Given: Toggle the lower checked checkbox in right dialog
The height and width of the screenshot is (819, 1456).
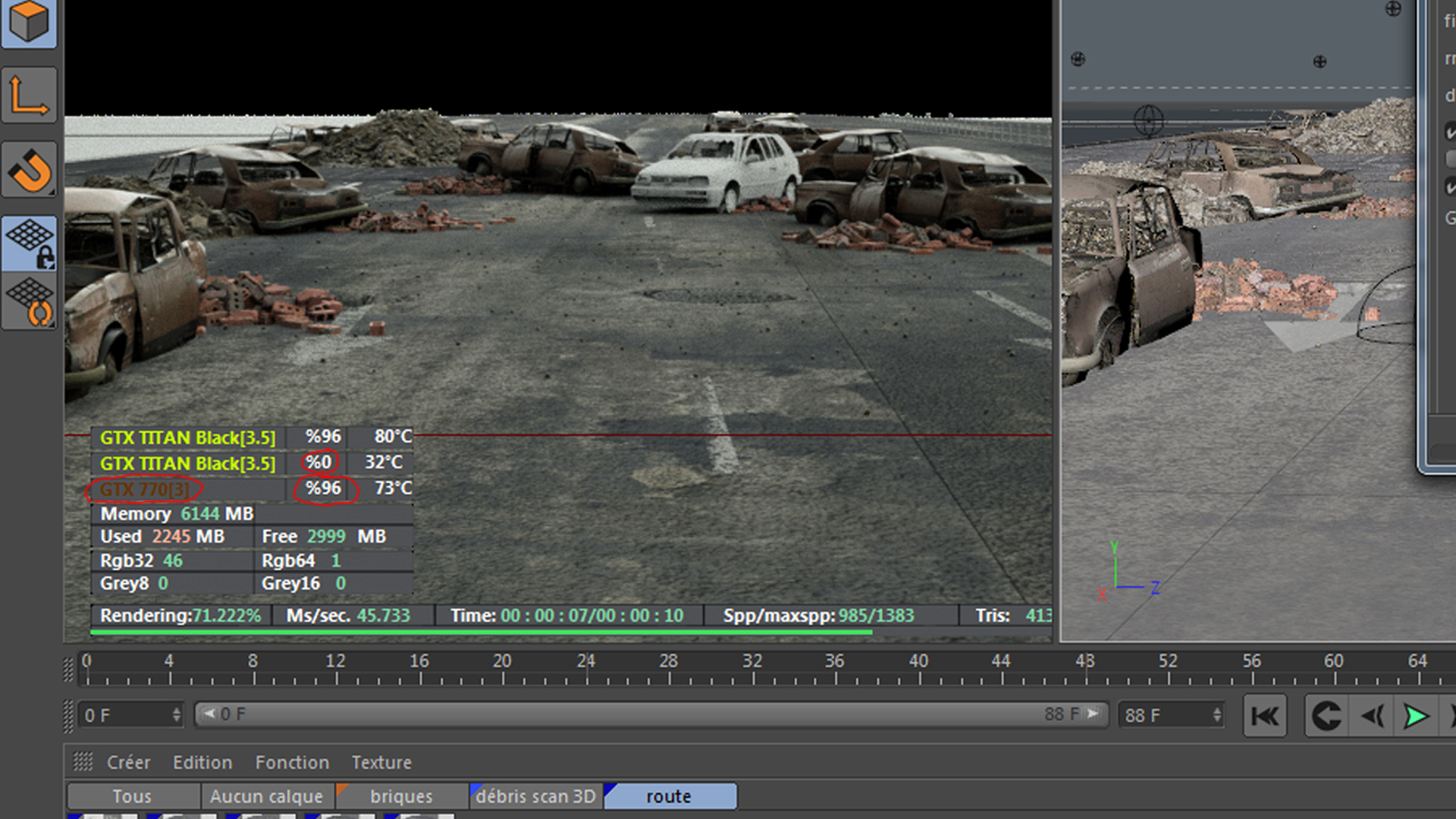Looking at the screenshot, I should coord(1450,186).
